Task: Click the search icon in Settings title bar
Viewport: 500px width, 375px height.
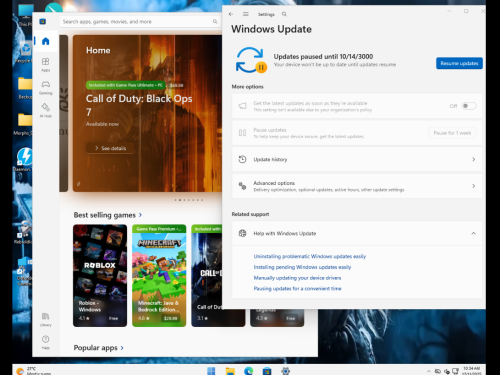Action: tap(284, 14)
